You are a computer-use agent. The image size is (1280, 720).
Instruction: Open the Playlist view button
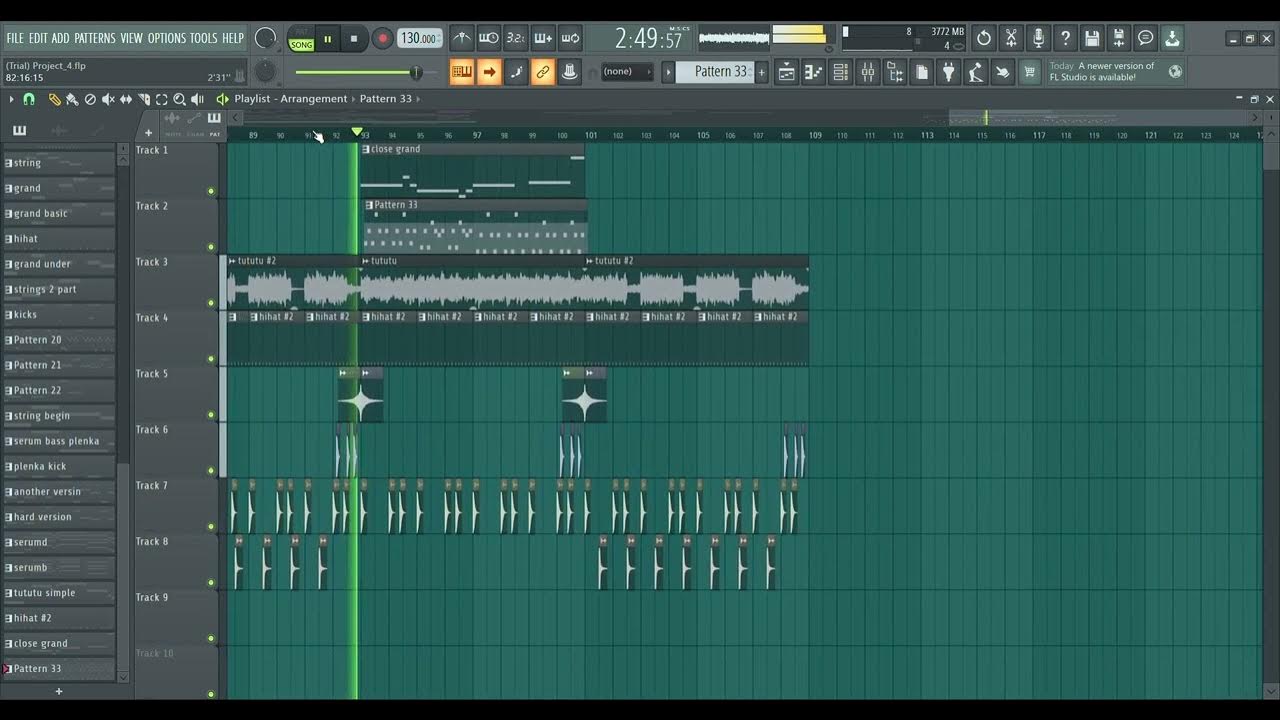point(786,72)
